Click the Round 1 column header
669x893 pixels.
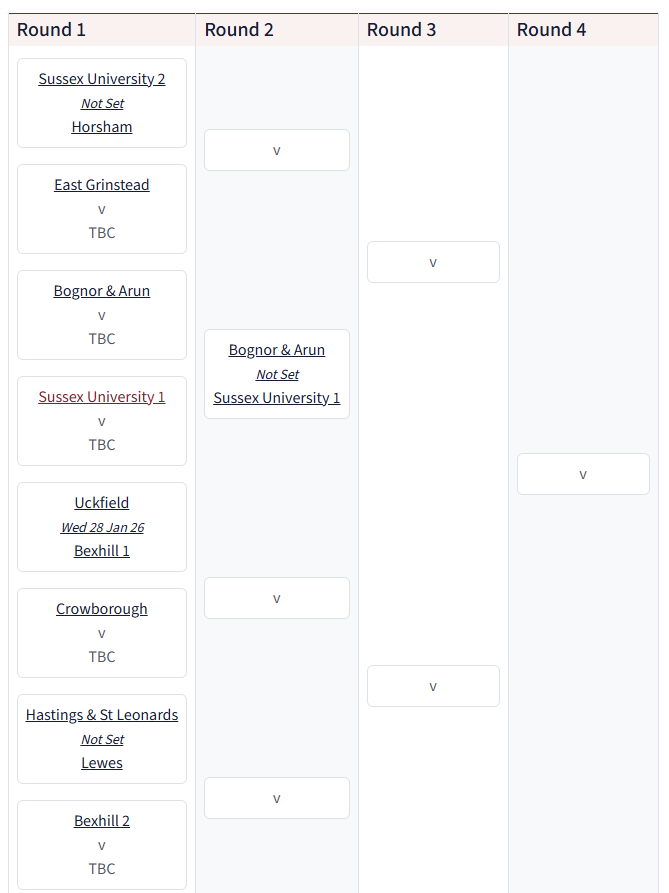click(x=52, y=30)
